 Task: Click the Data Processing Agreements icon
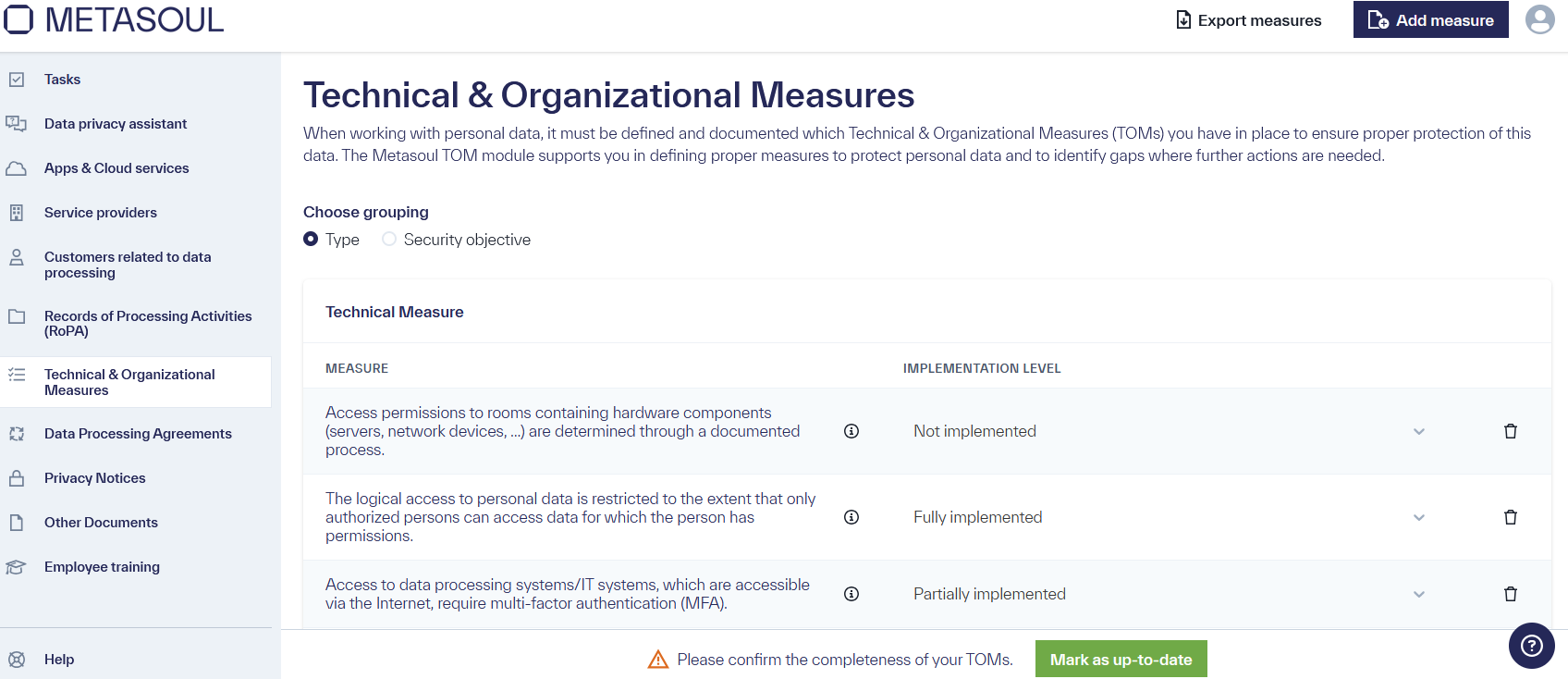17,434
